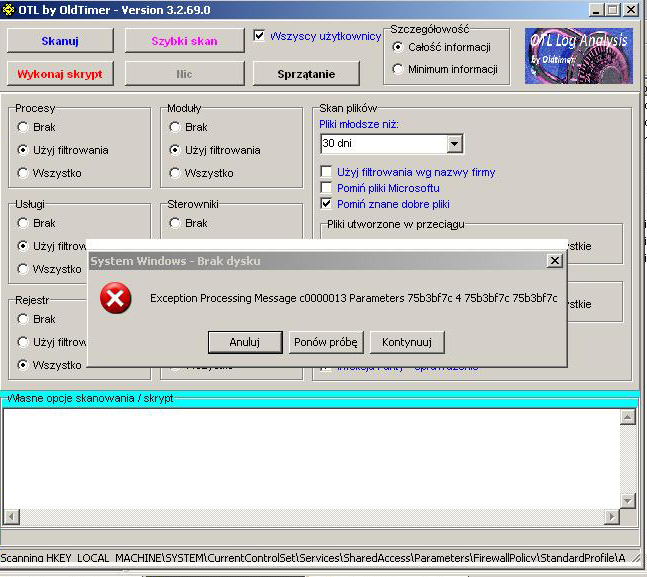The image size is (647, 577).
Task: Close the Brak dysku error dialog
Action: 555,260
